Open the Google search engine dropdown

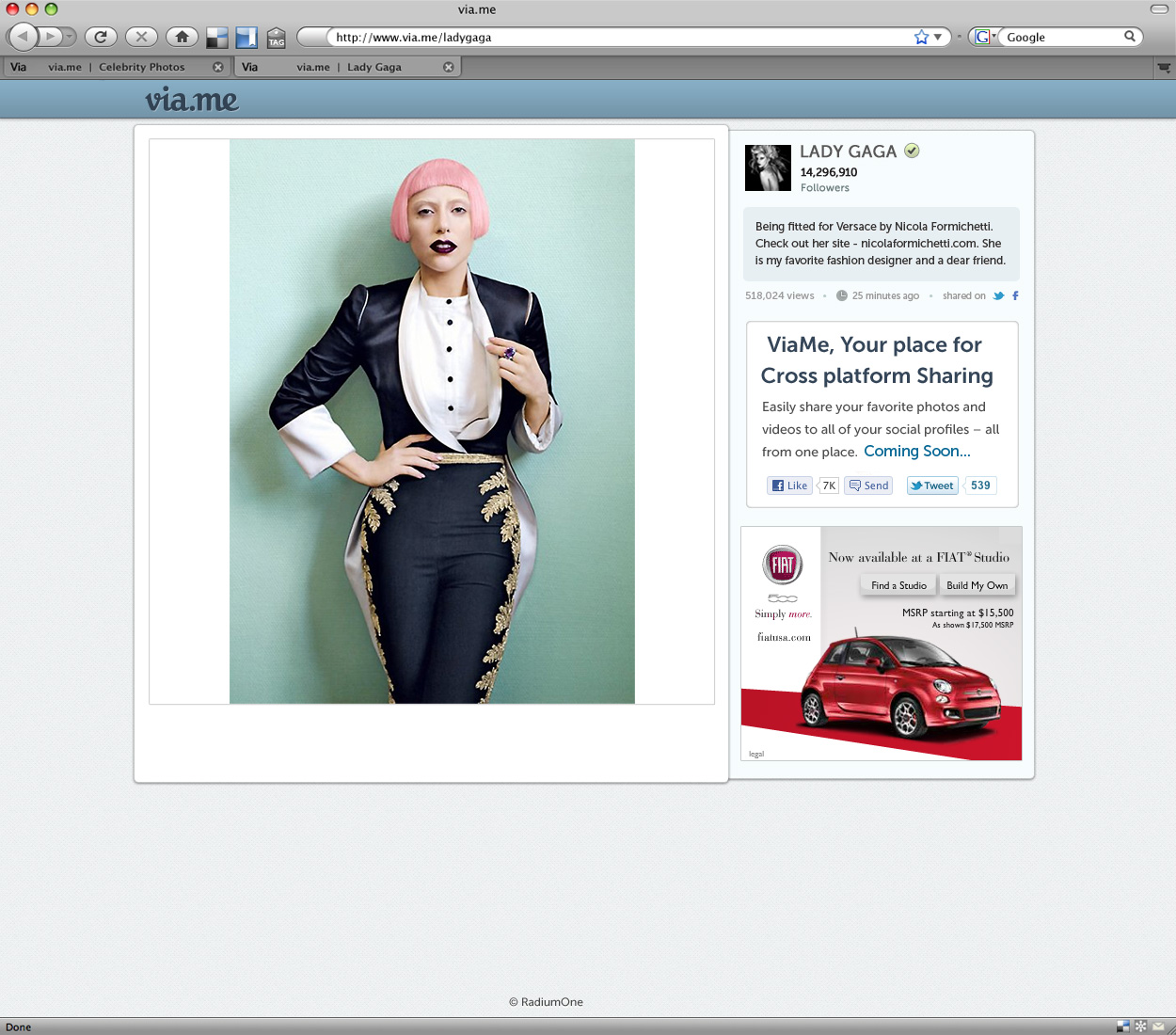(984, 37)
